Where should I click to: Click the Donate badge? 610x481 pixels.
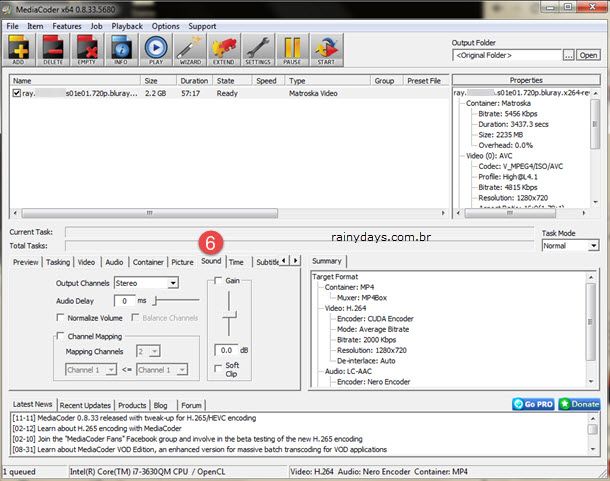pyautogui.click(x=579, y=404)
